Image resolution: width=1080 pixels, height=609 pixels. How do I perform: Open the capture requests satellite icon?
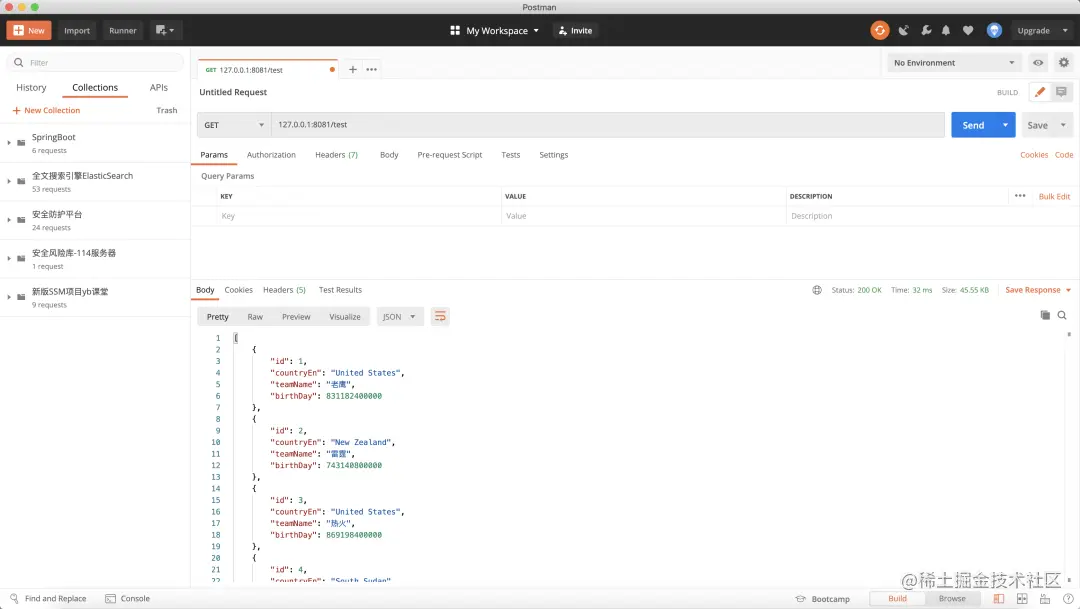pyautogui.click(x=904, y=30)
